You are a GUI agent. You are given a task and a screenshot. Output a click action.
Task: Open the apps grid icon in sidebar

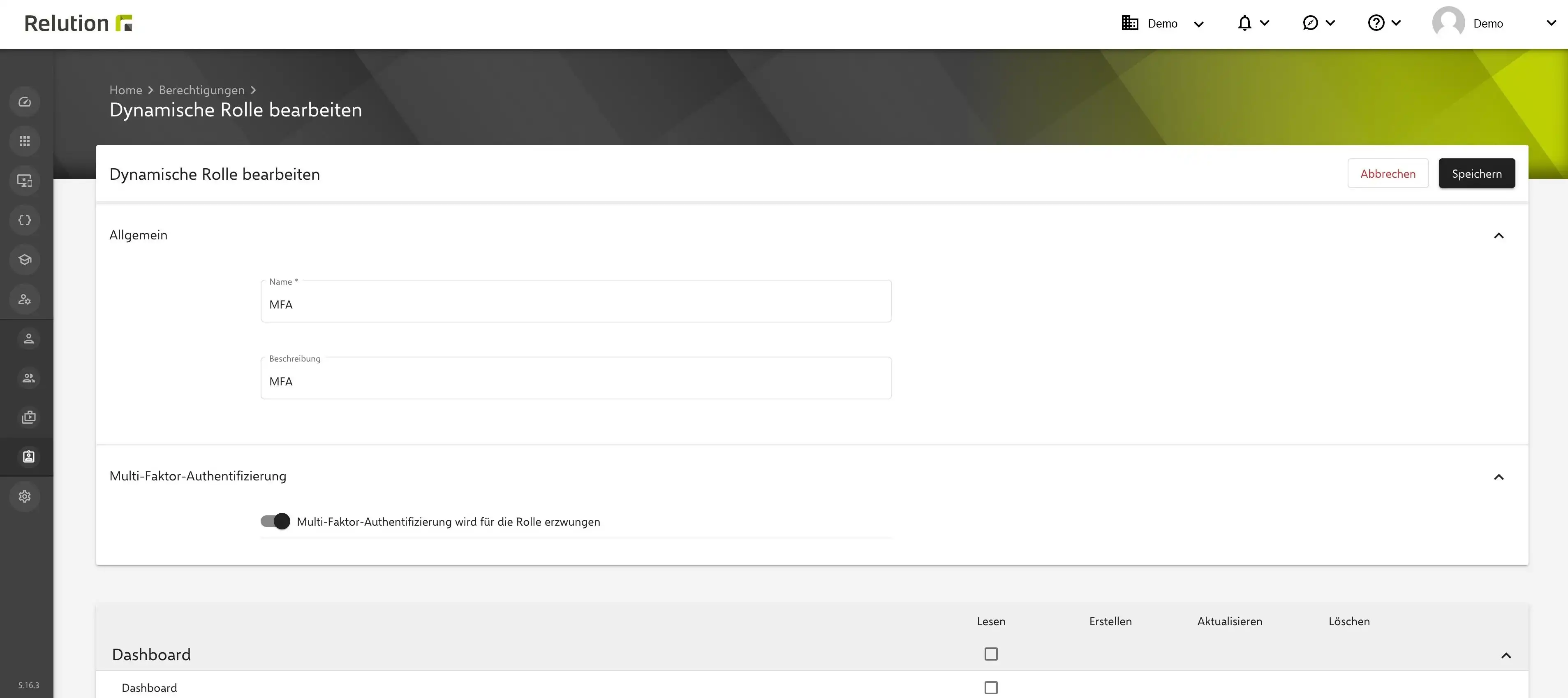click(25, 141)
